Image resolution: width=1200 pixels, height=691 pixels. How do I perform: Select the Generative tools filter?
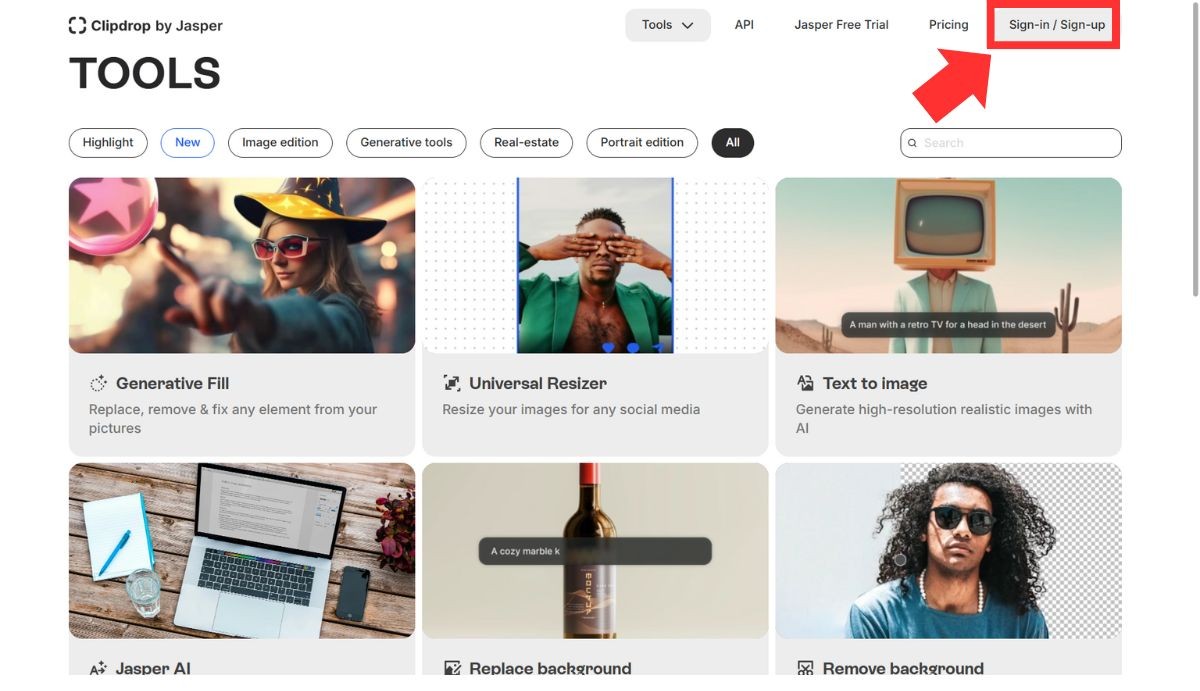click(x=406, y=142)
